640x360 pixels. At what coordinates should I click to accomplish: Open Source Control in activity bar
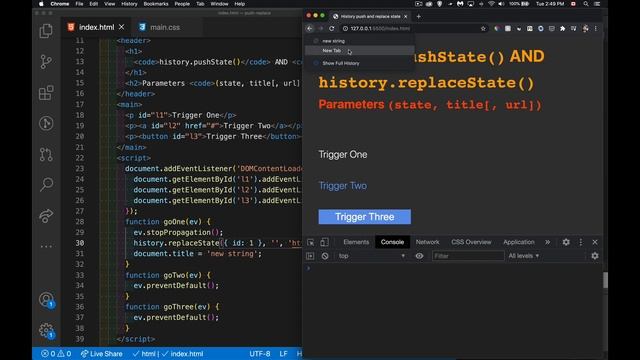46,62
